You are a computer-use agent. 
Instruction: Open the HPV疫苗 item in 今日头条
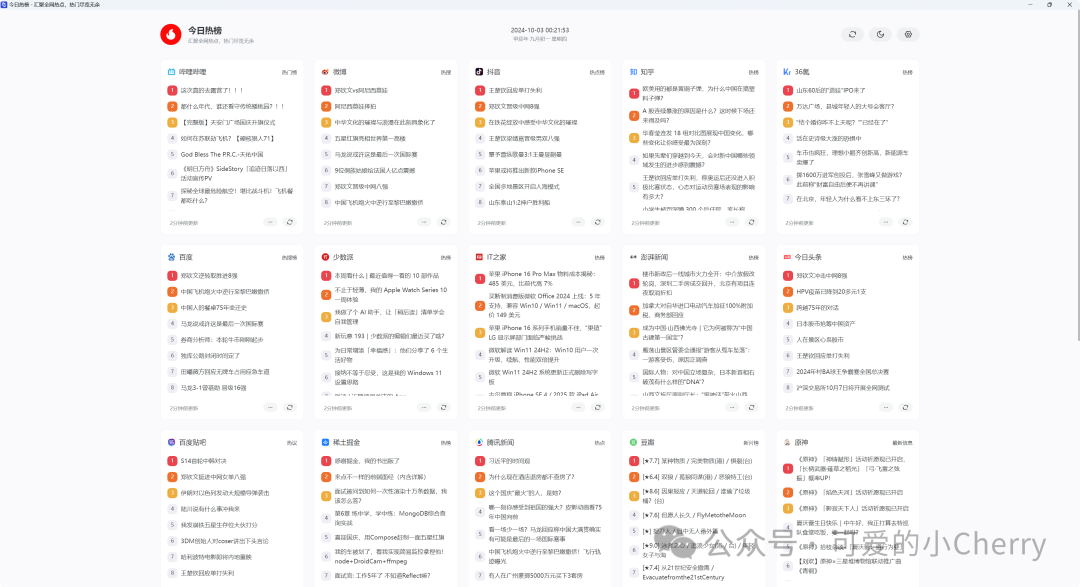(x=831, y=291)
